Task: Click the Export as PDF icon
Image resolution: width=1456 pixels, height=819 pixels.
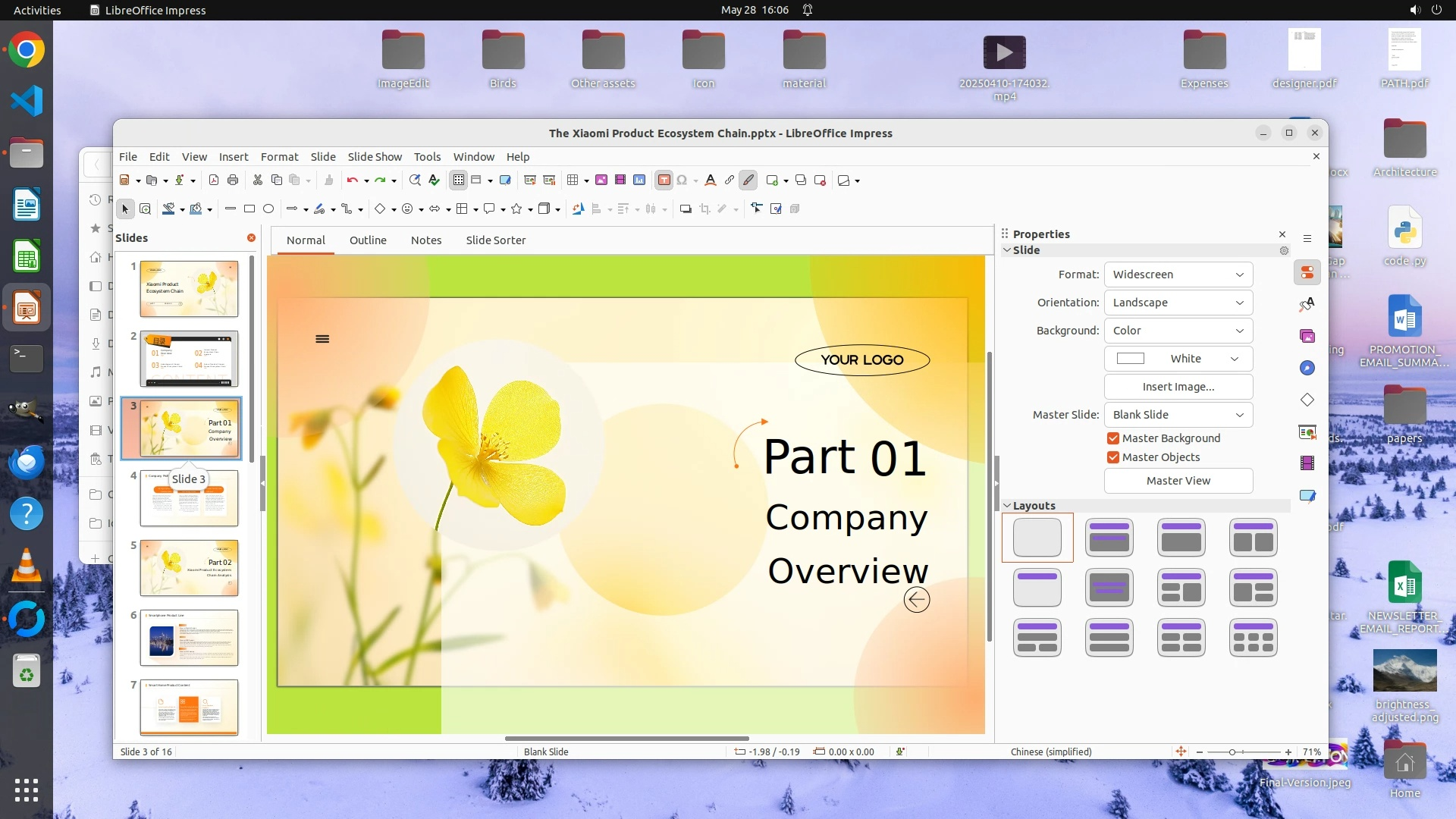Action: pyautogui.click(x=213, y=180)
